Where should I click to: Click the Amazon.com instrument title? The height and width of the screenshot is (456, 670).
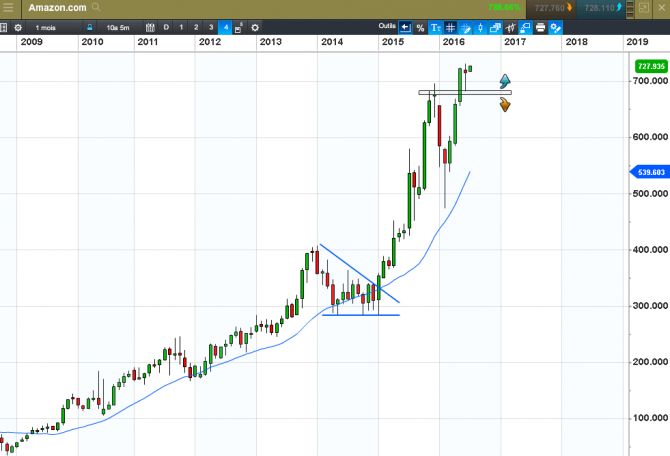pyautogui.click(x=57, y=8)
